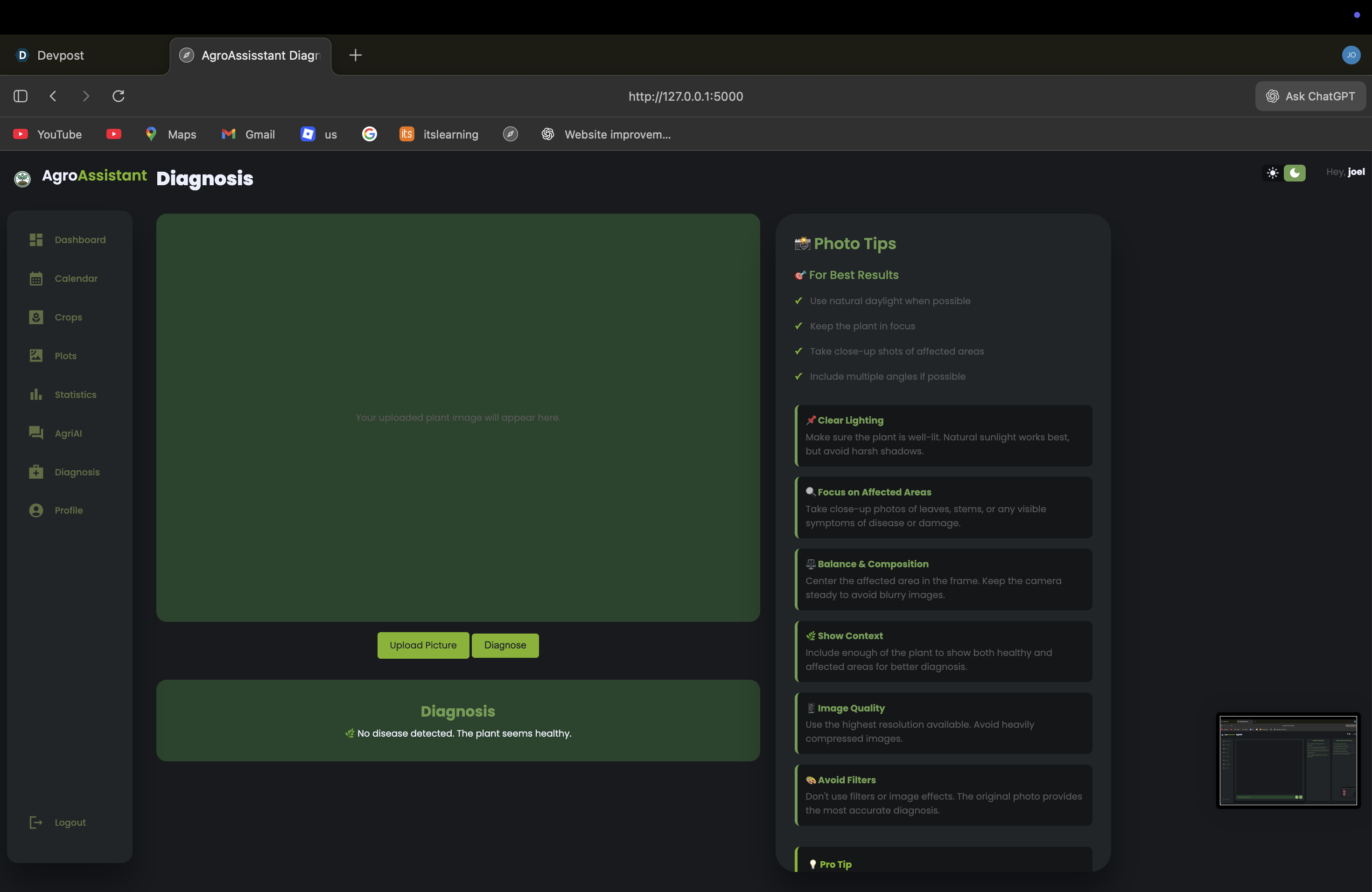Open the Statistics bar chart icon

coord(36,394)
